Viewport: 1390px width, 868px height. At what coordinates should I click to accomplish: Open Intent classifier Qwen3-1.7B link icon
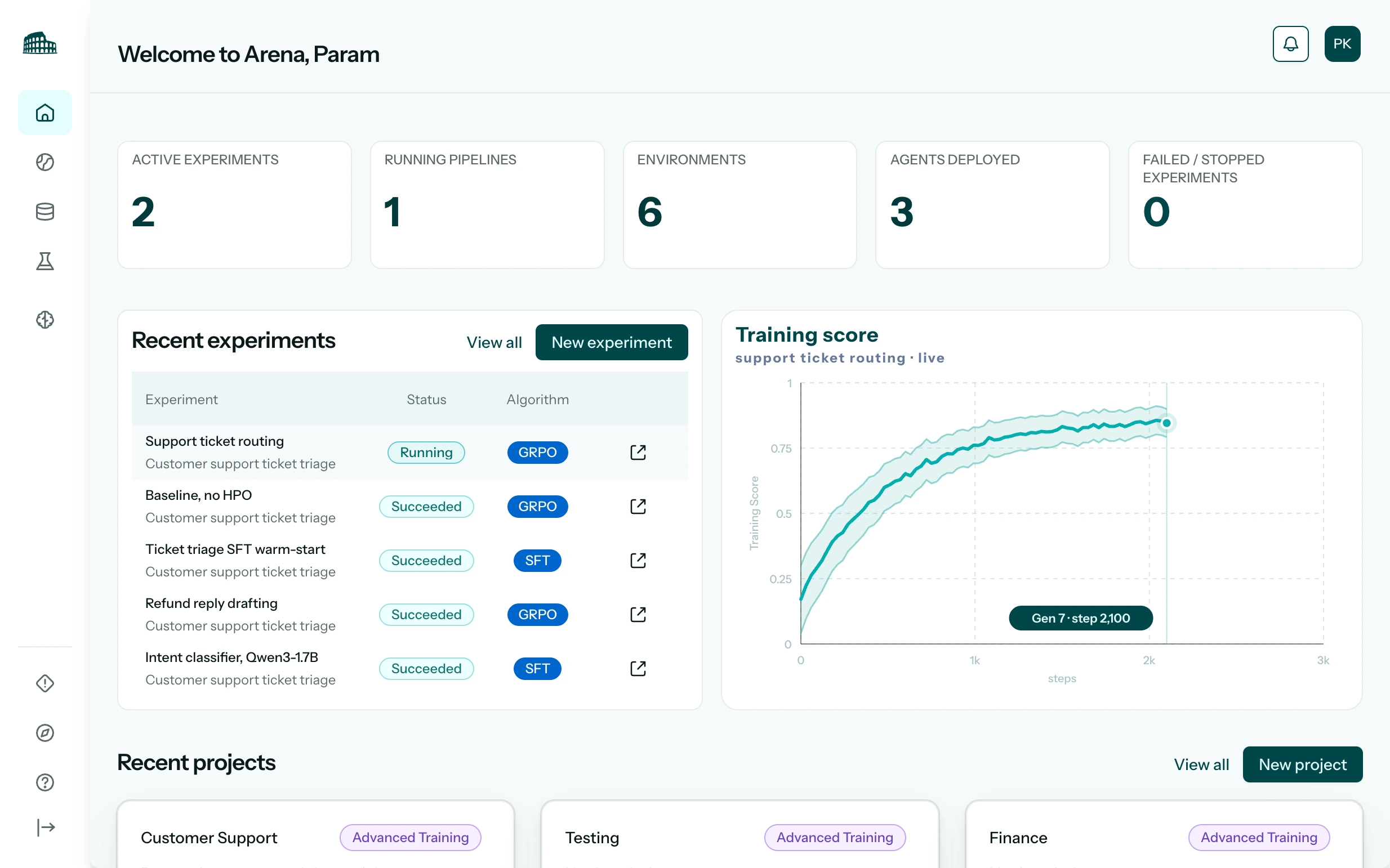coord(638,668)
